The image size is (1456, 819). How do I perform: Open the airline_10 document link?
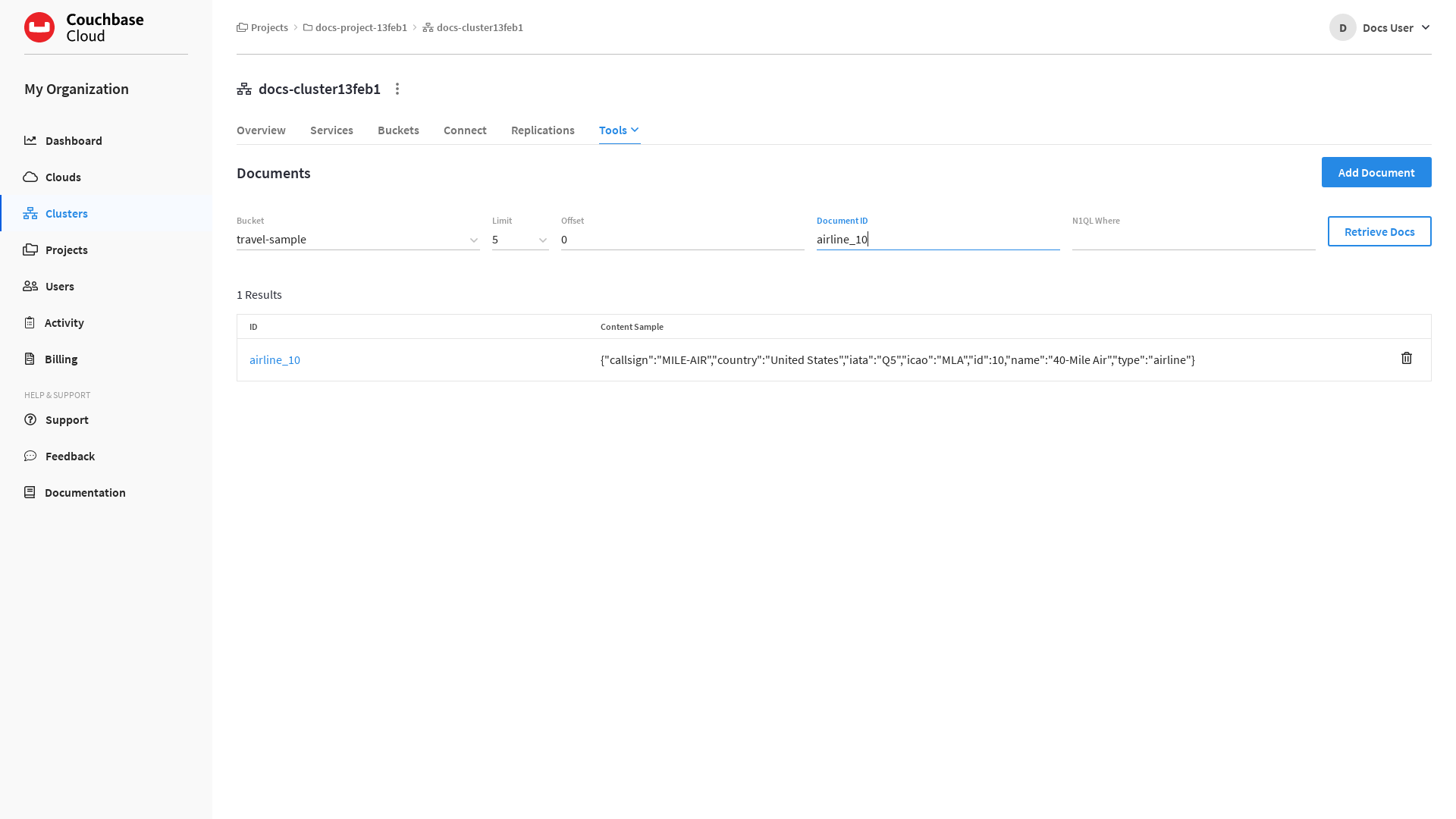coord(275,359)
